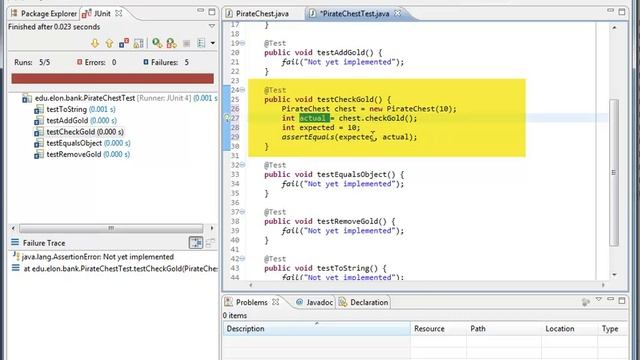This screenshot has height=360, width=640.
Task: Click the red test progress bar
Action: coord(113,78)
